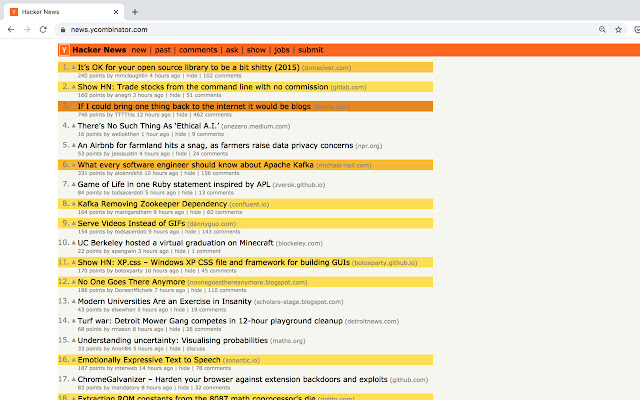Open 'Serve Videos Instead of GIFs' story
Screen dimensions: 640x400
pyautogui.click(x=131, y=223)
